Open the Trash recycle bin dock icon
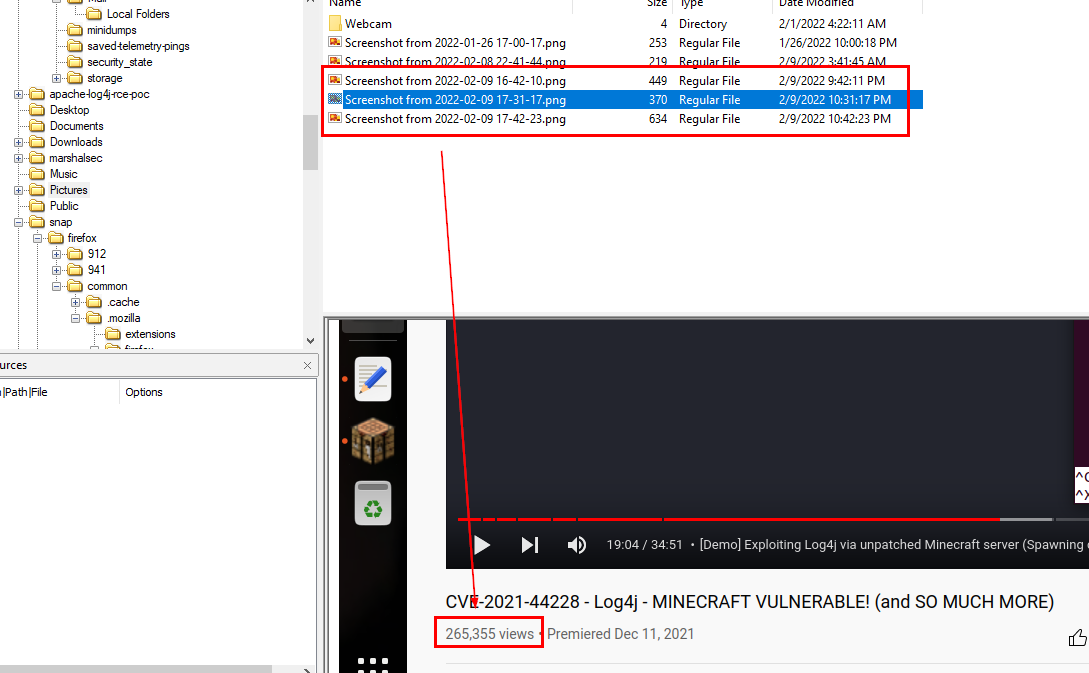Viewport: 1089px width, 673px height. pos(373,503)
